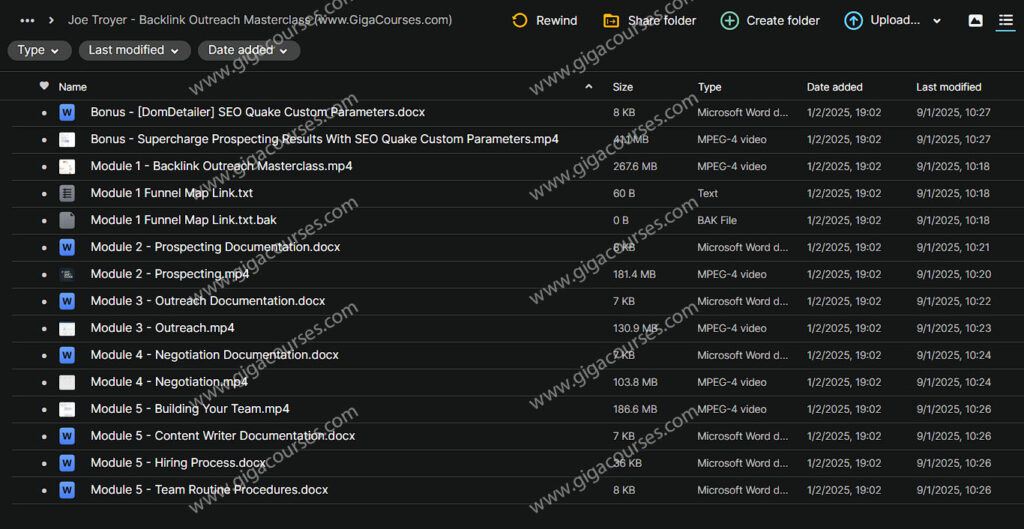Select Module 3 - Outreach.mp4 name
The width and height of the screenshot is (1024, 529).
pyautogui.click(x=163, y=328)
